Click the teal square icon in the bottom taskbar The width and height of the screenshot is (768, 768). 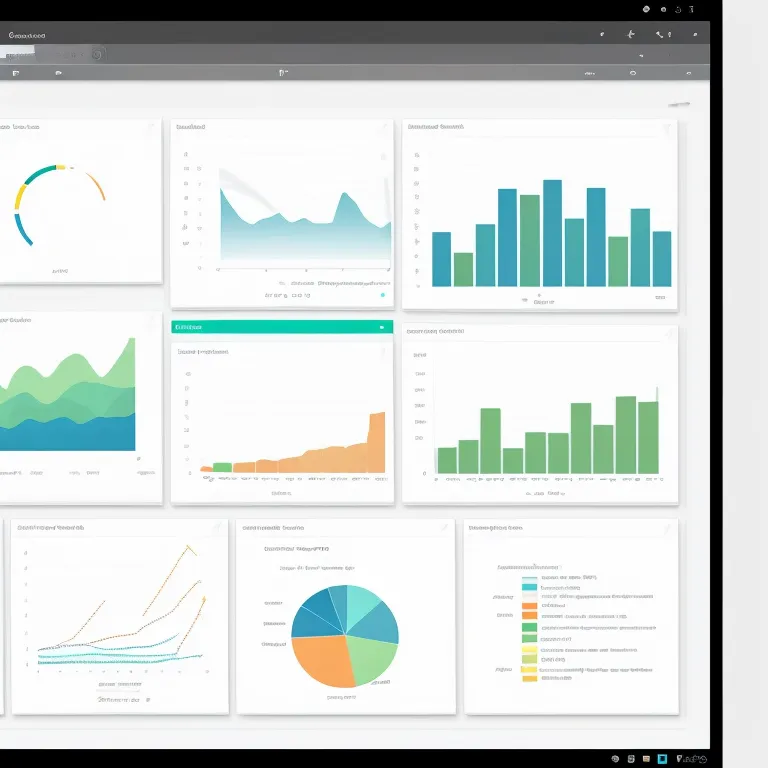tap(662, 759)
